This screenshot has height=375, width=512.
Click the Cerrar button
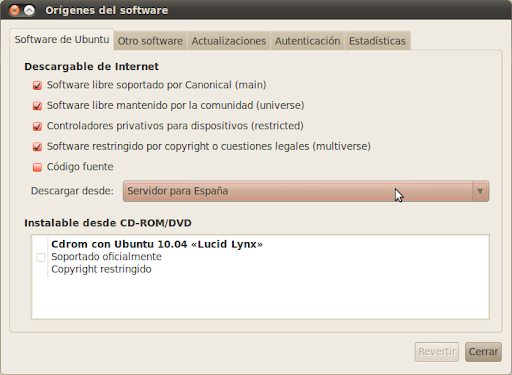(x=483, y=352)
